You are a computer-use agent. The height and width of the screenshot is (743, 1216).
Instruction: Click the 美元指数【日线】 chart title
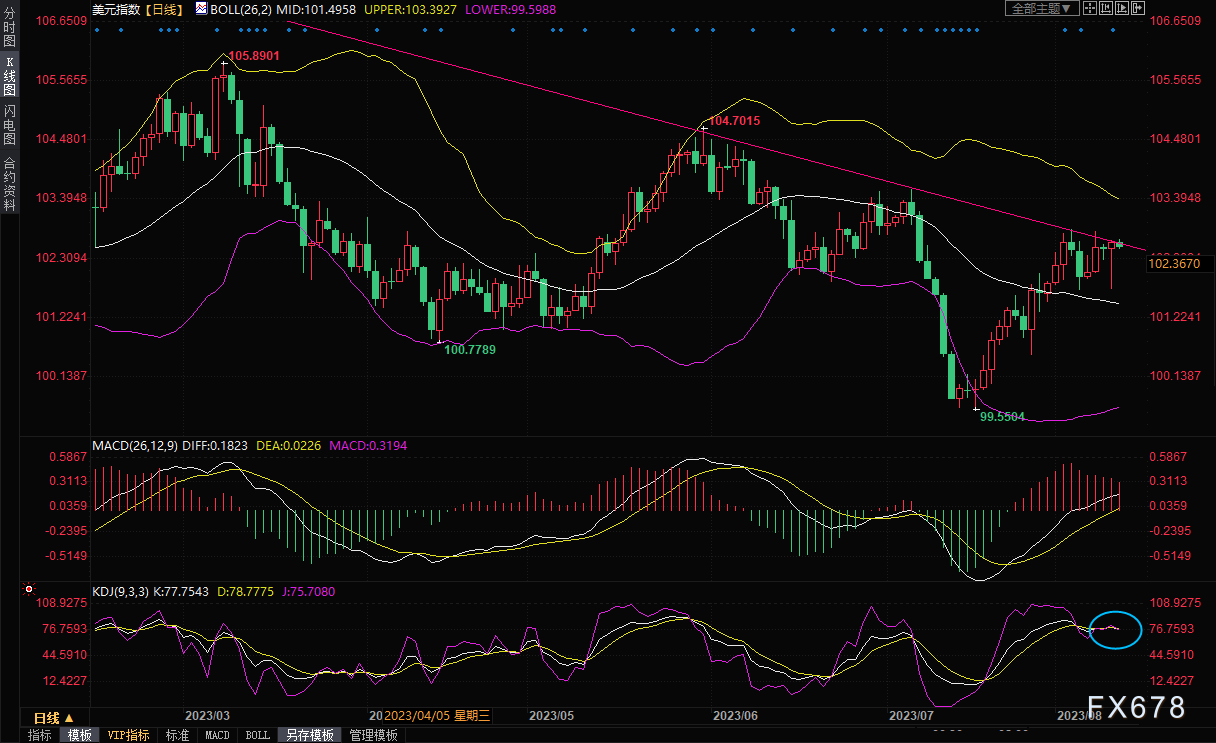[137, 8]
